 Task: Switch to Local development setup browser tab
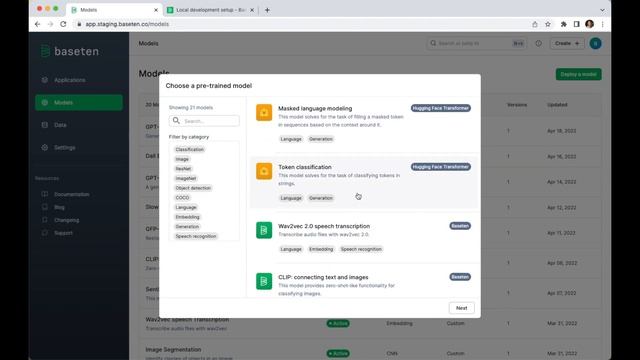(x=211, y=10)
